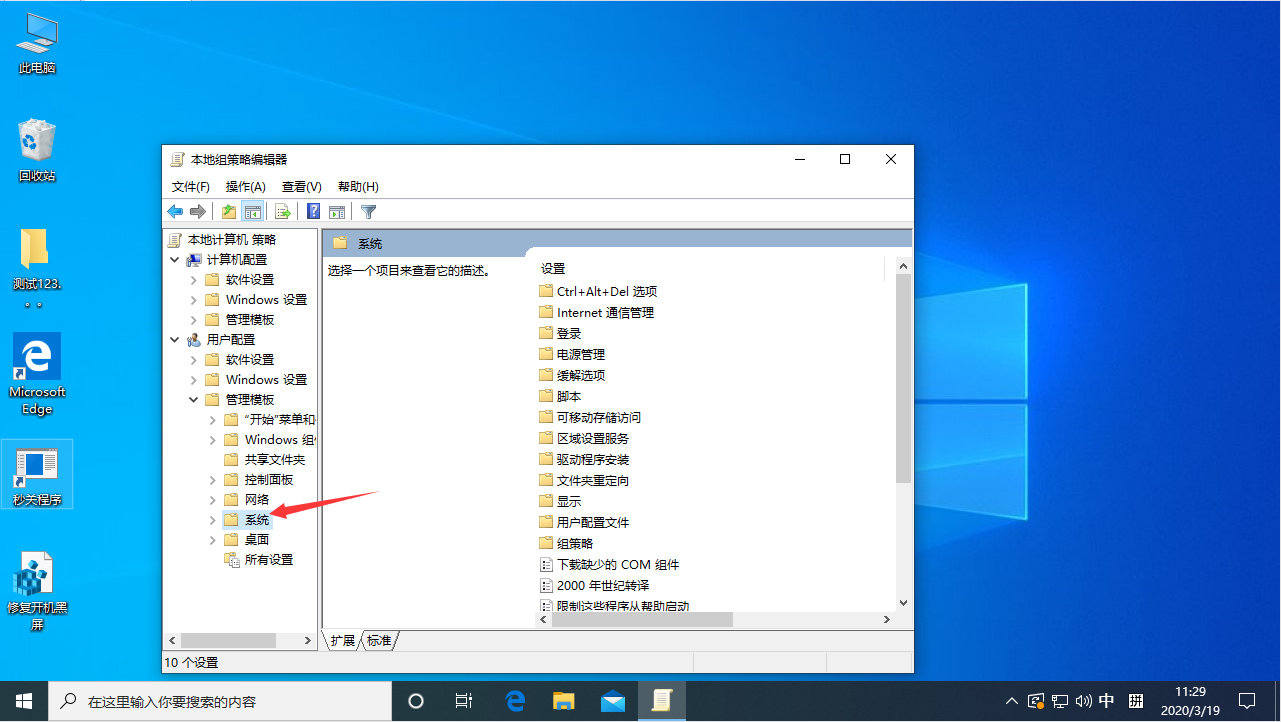The width and height of the screenshot is (1281, 722).
Task: Select the 系统 tree item
Action: click(x=256, y=519)
